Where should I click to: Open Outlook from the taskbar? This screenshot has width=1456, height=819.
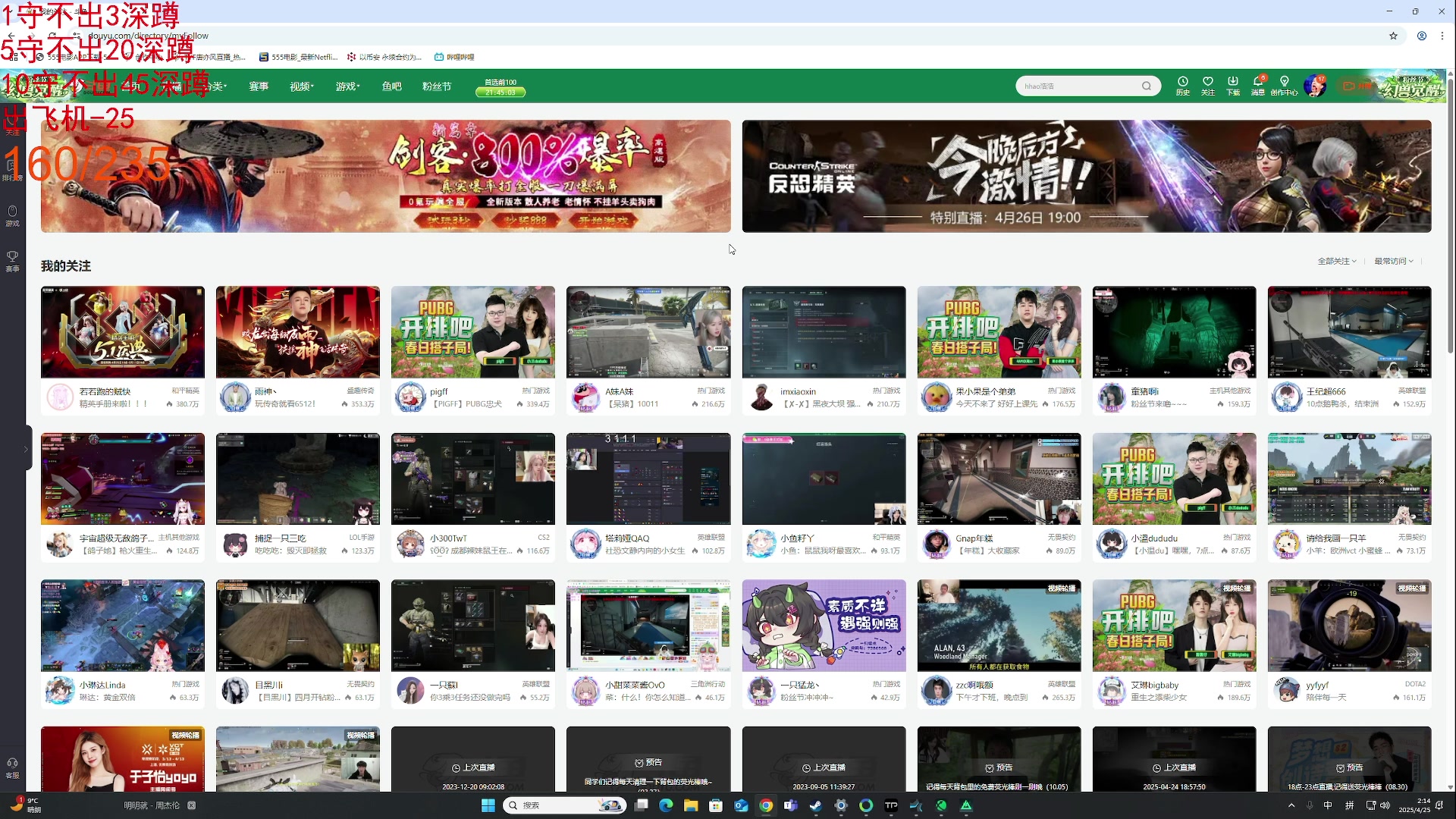pos(741,805)
